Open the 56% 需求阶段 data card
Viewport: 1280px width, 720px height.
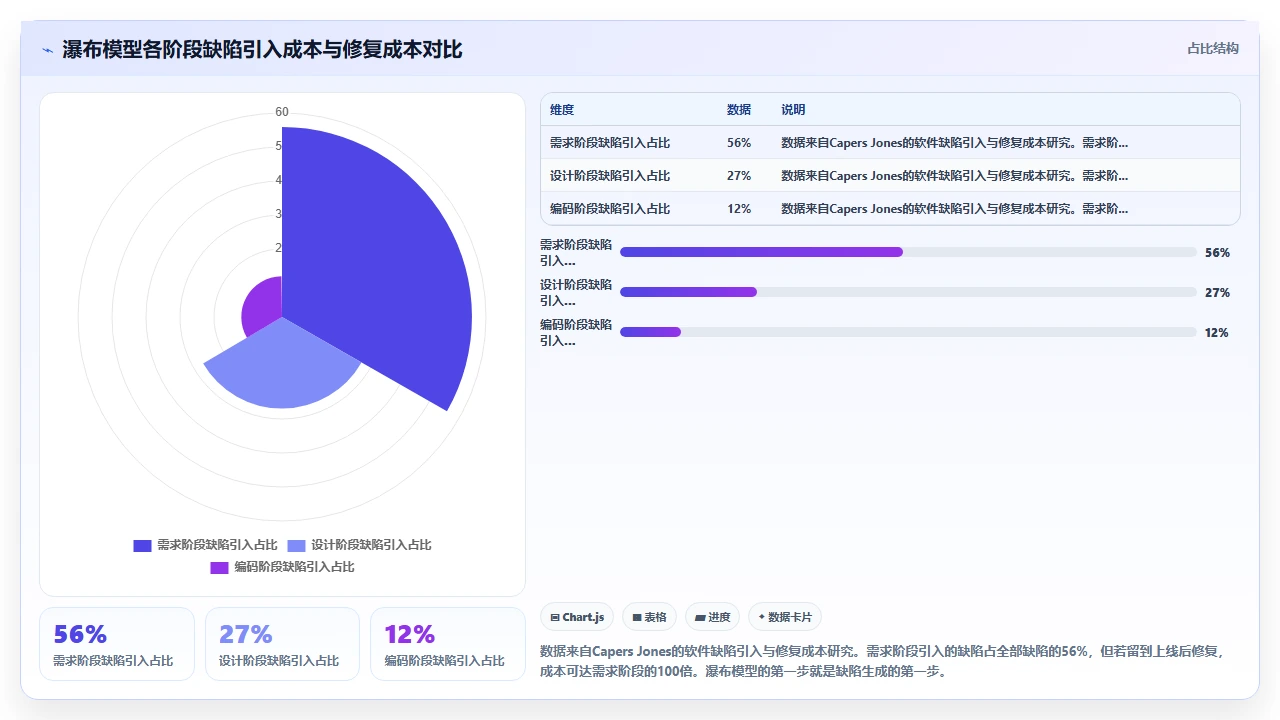pos(117,644)
